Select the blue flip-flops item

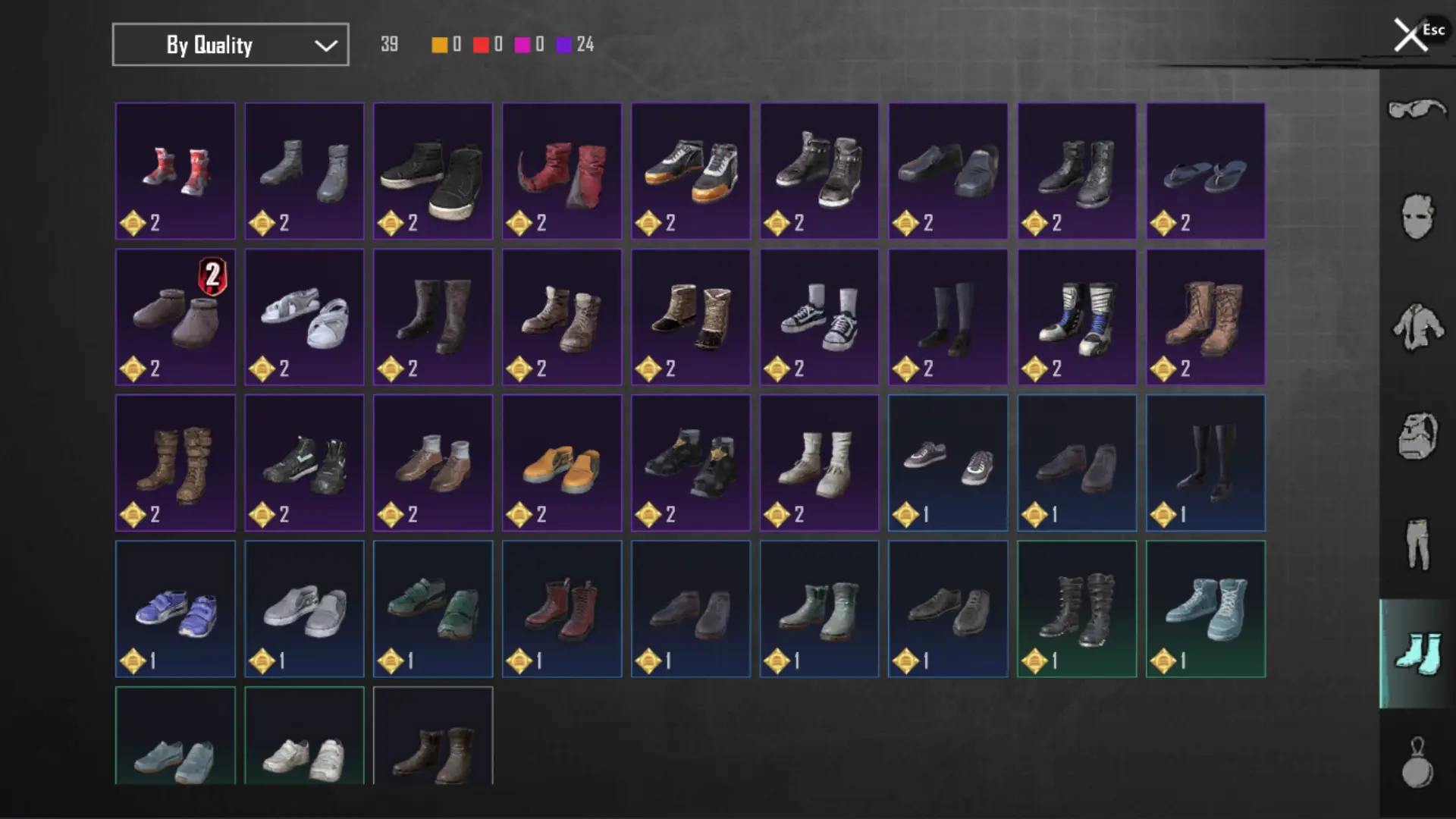(1206, 171)
